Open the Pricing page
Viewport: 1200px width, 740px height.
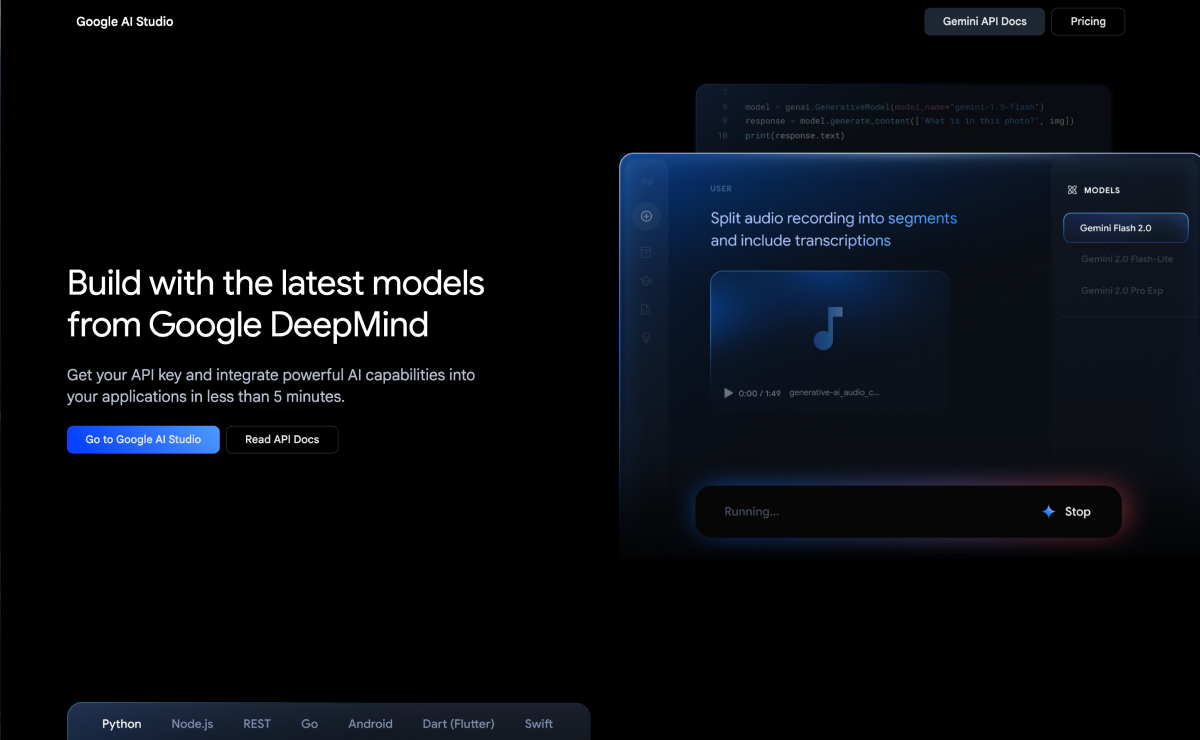pyautogui.click(x=1088, y=21)
